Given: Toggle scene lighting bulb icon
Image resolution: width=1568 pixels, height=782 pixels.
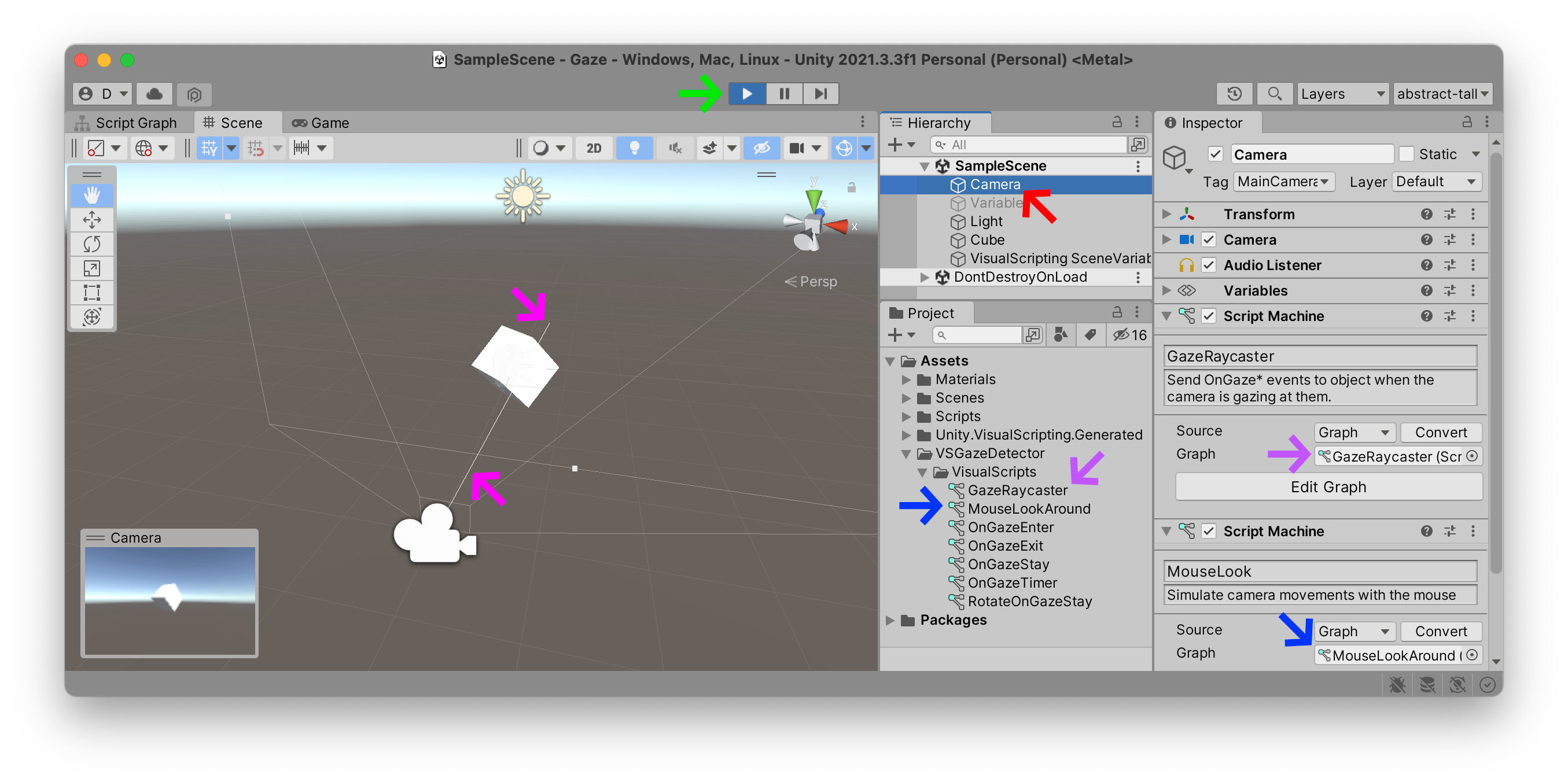Looking at the screenshot, I should click(x=634, y=149).
